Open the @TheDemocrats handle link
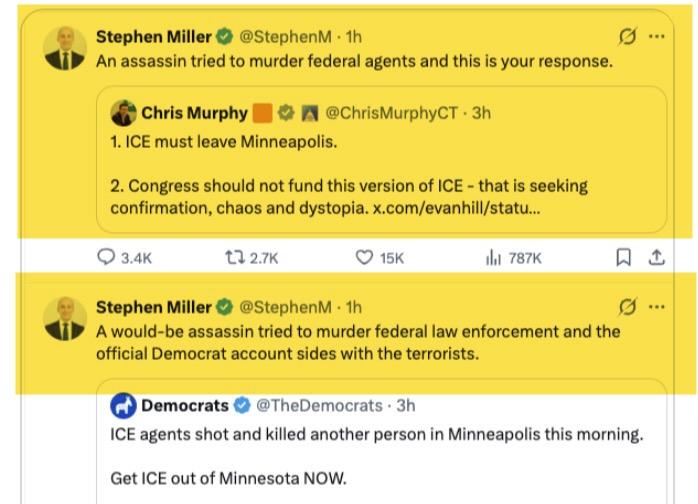 pyautogui.click(x=320, y=405)
